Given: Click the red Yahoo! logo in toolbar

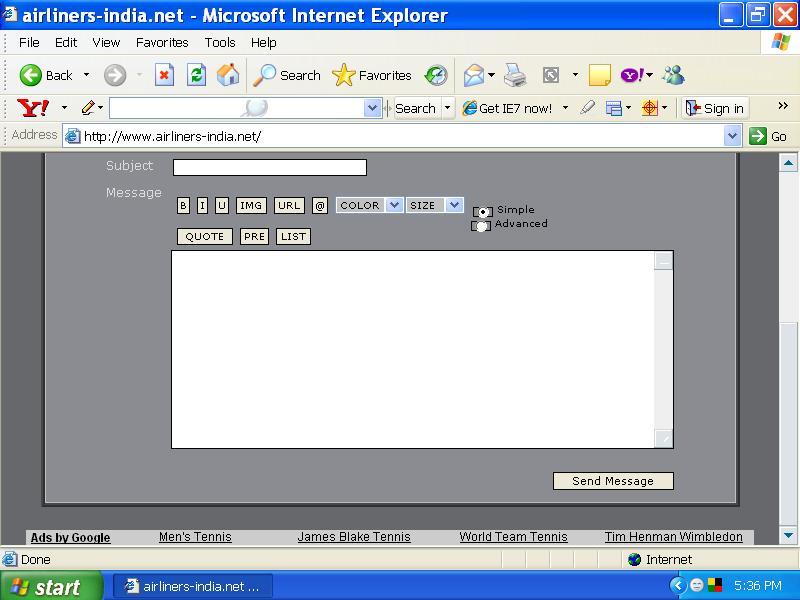Looking at the screenshot, I should (x=33, y=108).
